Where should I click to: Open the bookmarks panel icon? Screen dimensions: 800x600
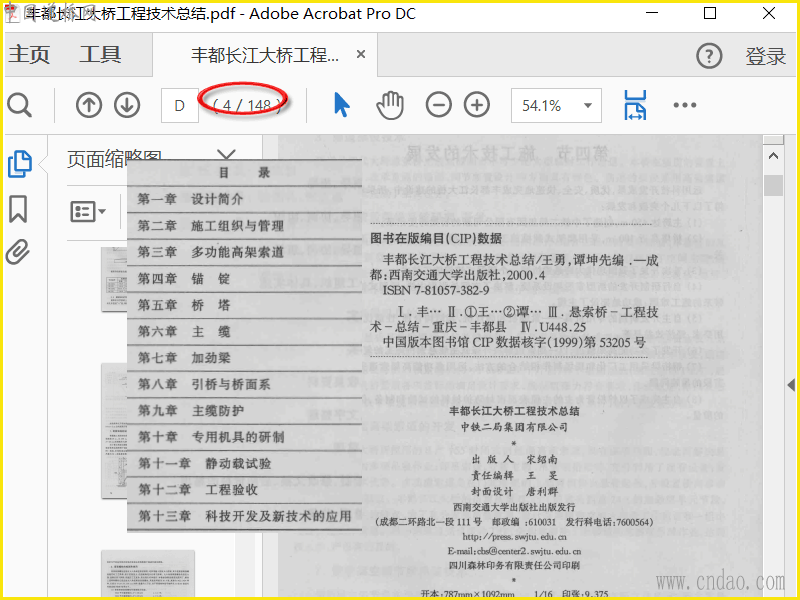click(x=18, y=209)
